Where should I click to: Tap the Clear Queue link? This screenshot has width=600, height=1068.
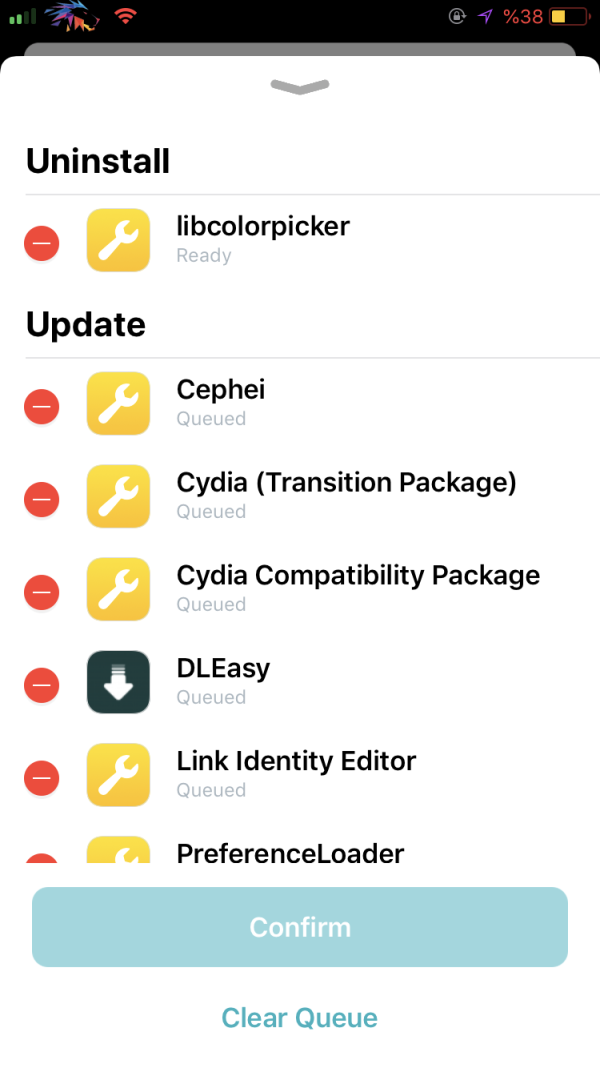(300, 1018)
